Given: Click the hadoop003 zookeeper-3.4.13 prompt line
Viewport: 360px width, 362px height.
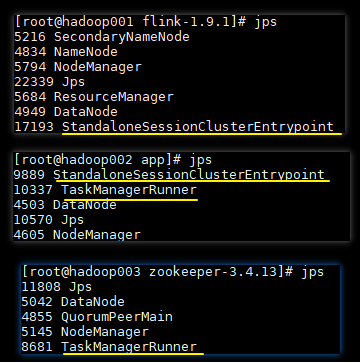Looking at the screenshot, I should point(173,272).
